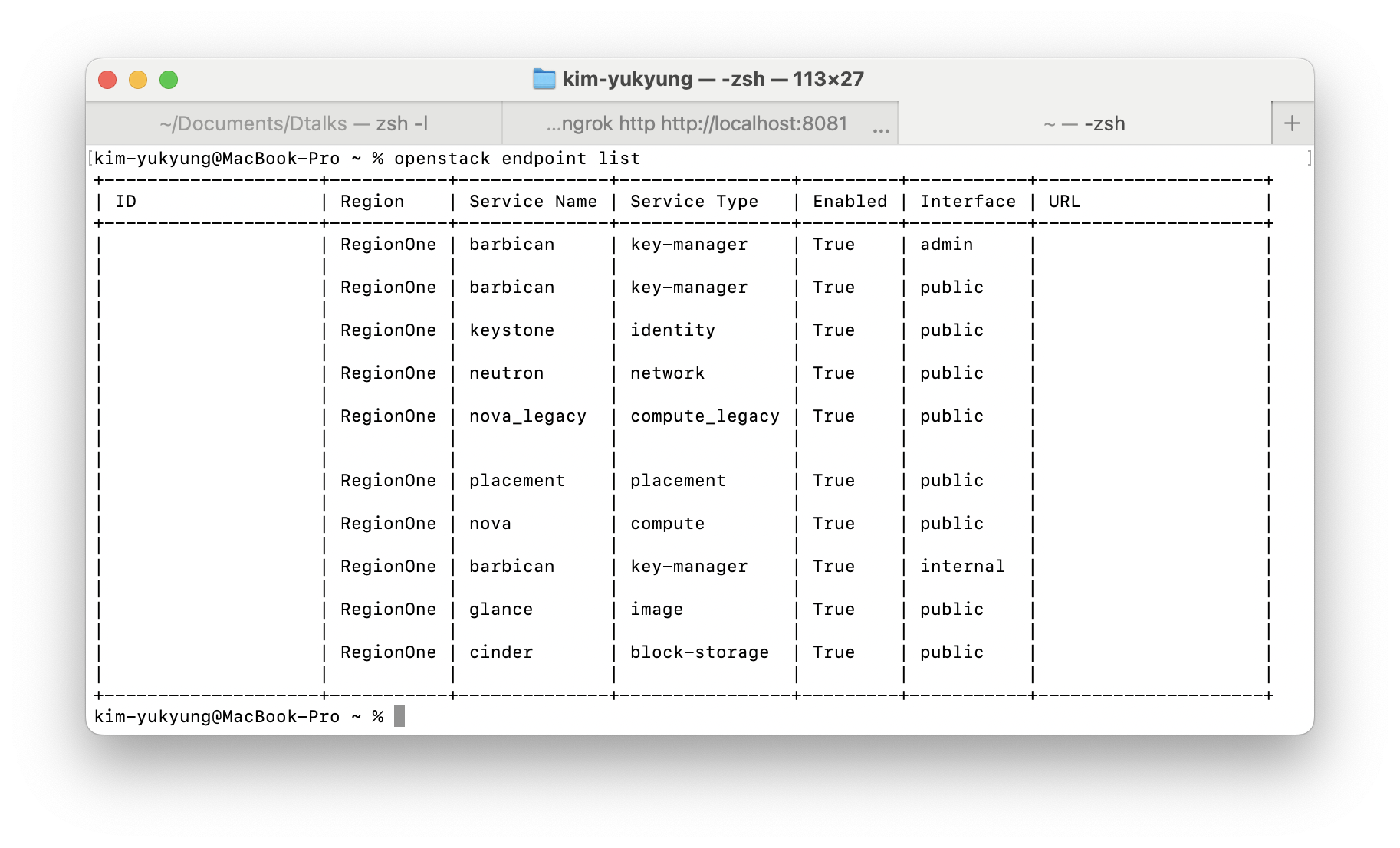Click the 'openstack endpoint list' command text
Screen dimensions: 1400x848
pyautogui.click(x=517, y=159)
